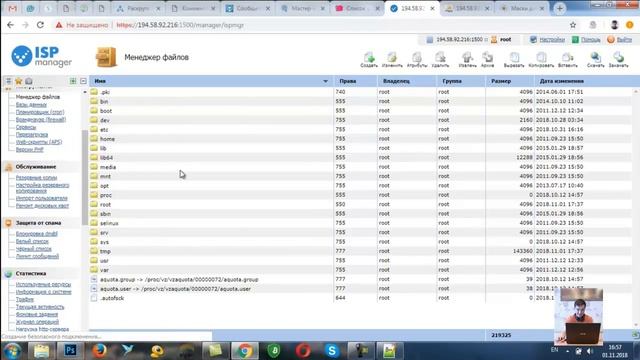Click the Извлечь (Extract) toolbar icon

[467, 60]
